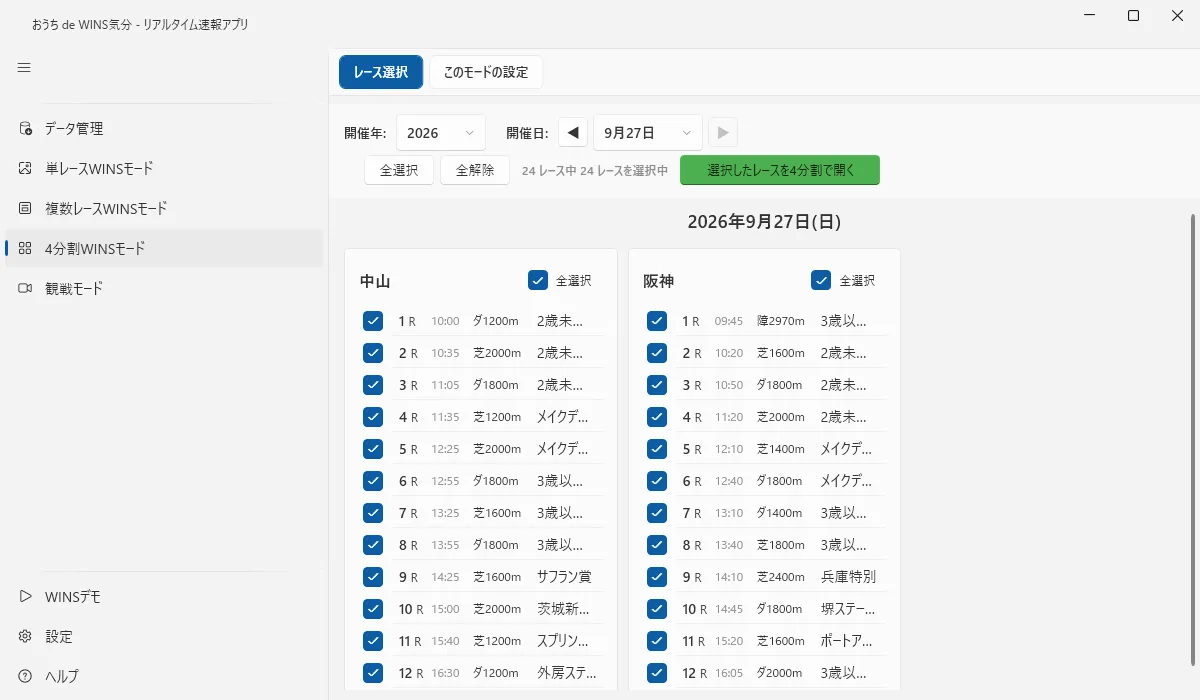Toggle the 阪神 全選択 checkbox
The height and width of the screenshot is (700, 1200).
point(821,281)
